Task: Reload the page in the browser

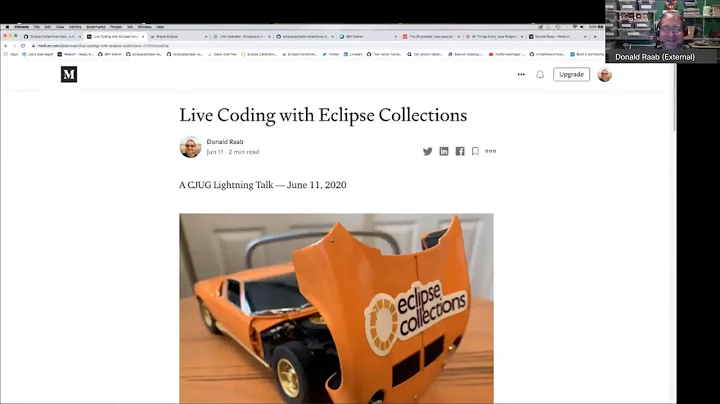Action: (23, 46)
